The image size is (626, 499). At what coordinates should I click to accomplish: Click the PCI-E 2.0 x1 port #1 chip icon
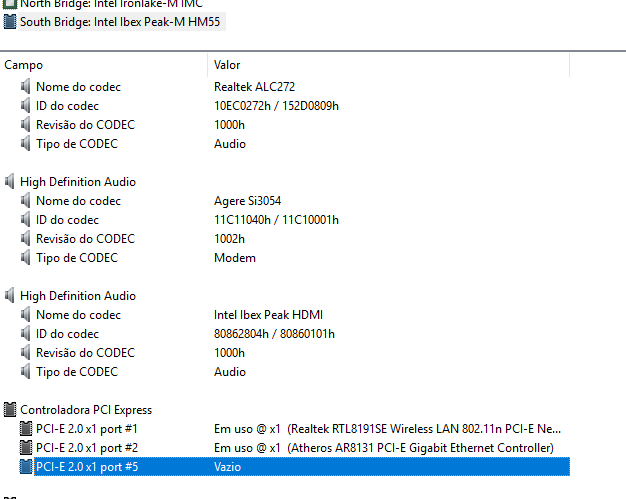(26, 429)
